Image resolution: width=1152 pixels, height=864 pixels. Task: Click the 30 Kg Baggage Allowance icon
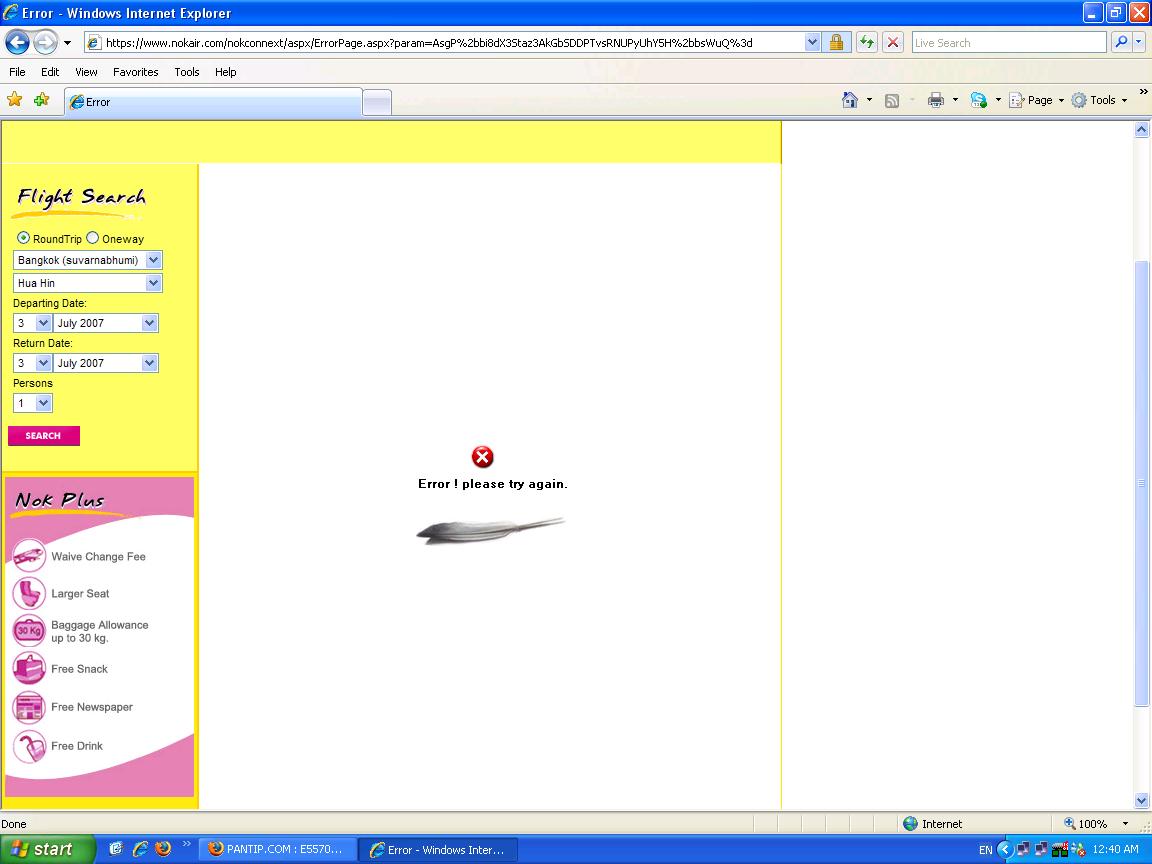29,630
